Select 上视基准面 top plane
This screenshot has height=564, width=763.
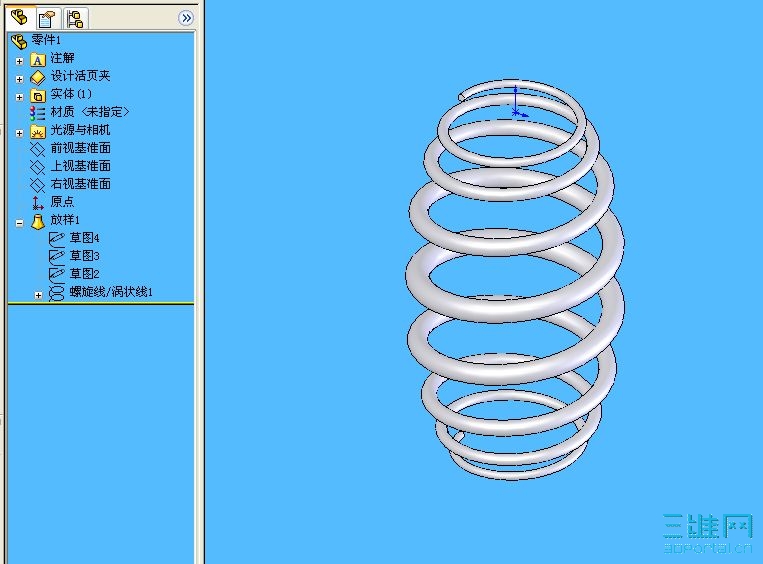pyautogui.click(x=81, y=166)
